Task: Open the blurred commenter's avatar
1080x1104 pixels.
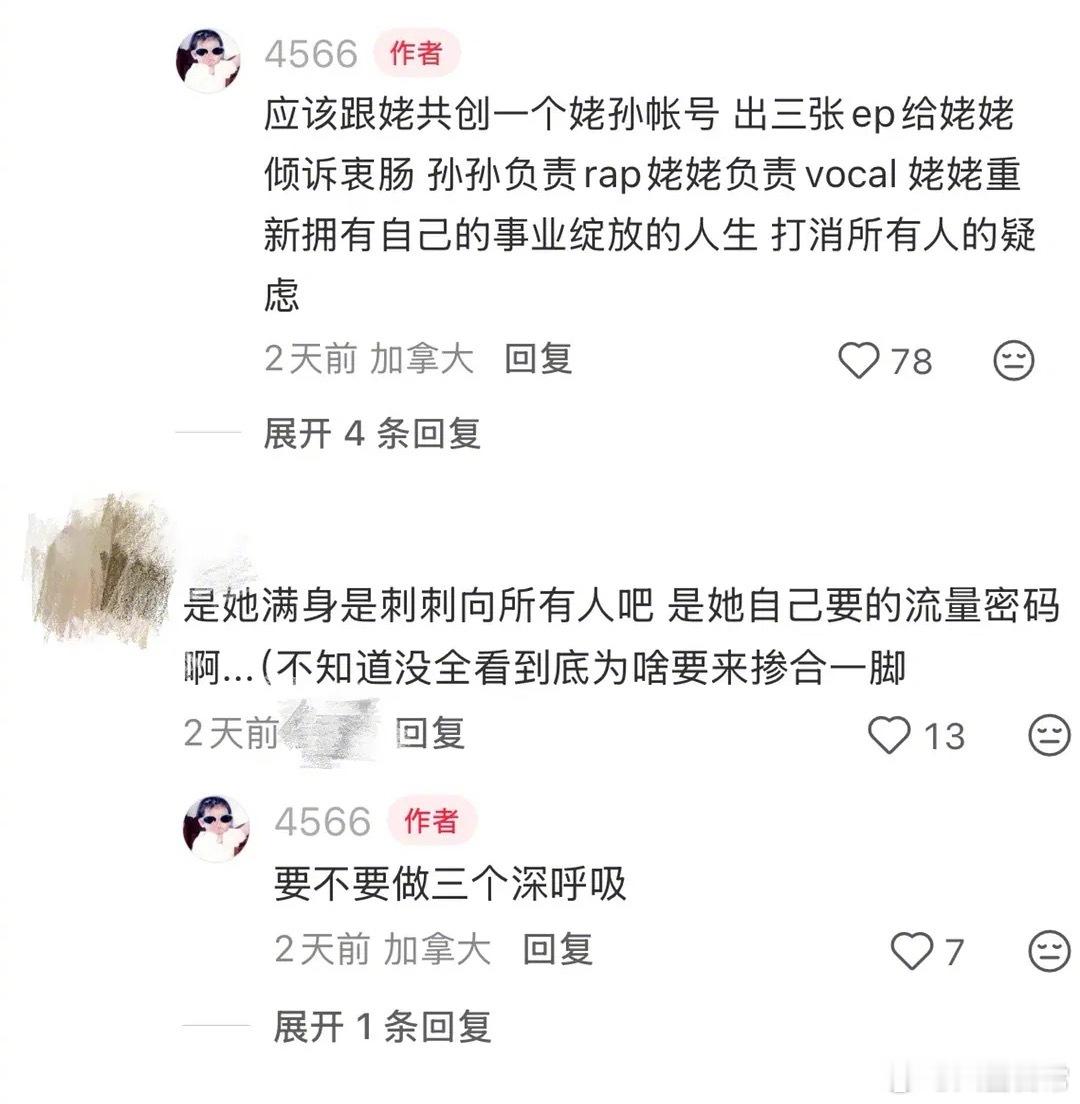Action: [x=97, y=568]
